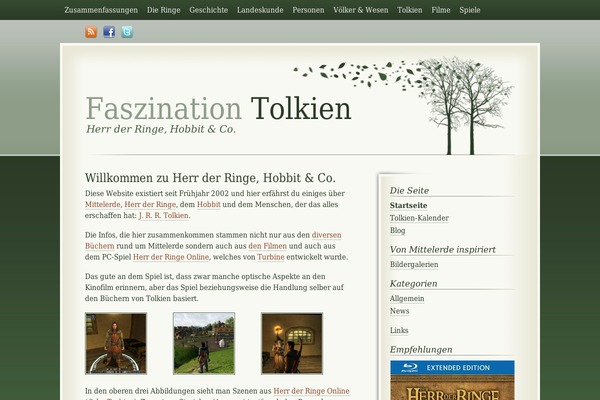The image size is (600, 400).
Task: Open the village landscape screenshot thumbnail
Action: tap(204, 343)
